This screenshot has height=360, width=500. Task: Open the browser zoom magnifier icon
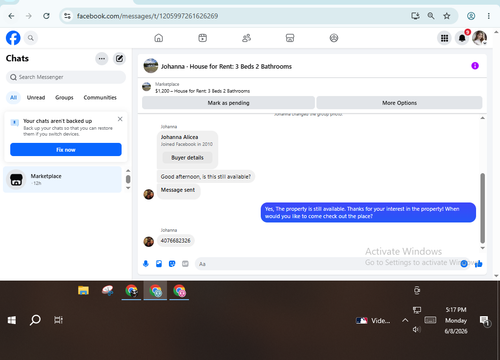[x=431, y=16]
